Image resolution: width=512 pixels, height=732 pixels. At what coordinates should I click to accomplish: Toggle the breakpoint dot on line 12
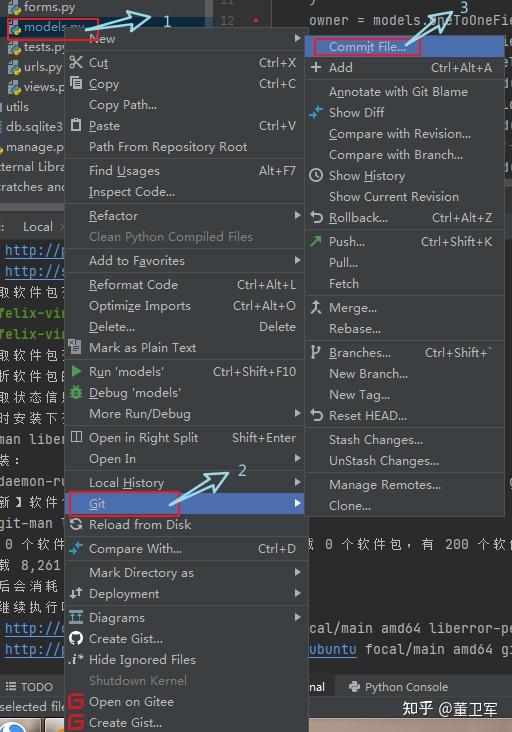256,21
